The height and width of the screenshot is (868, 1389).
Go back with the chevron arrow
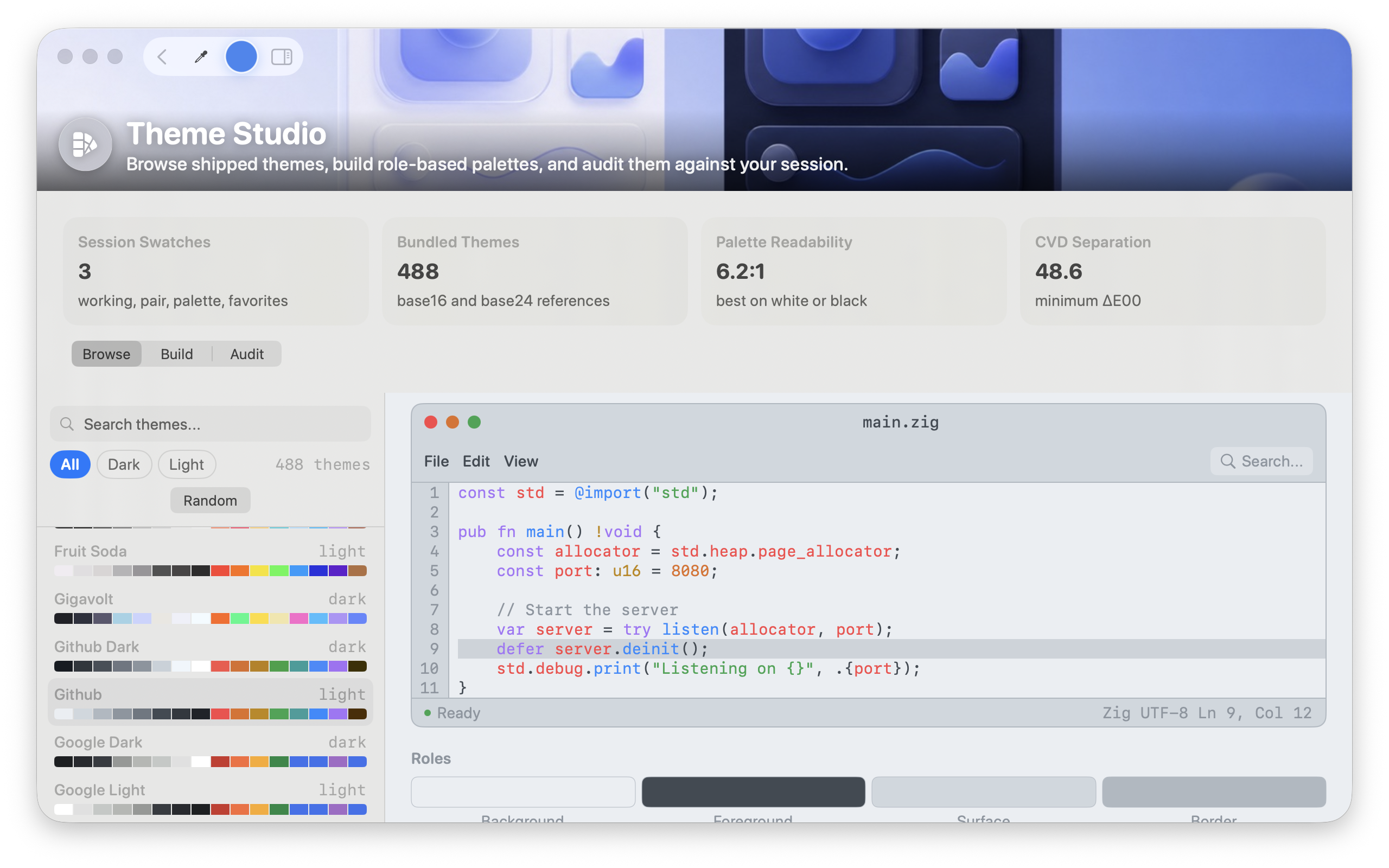[162, 56]
